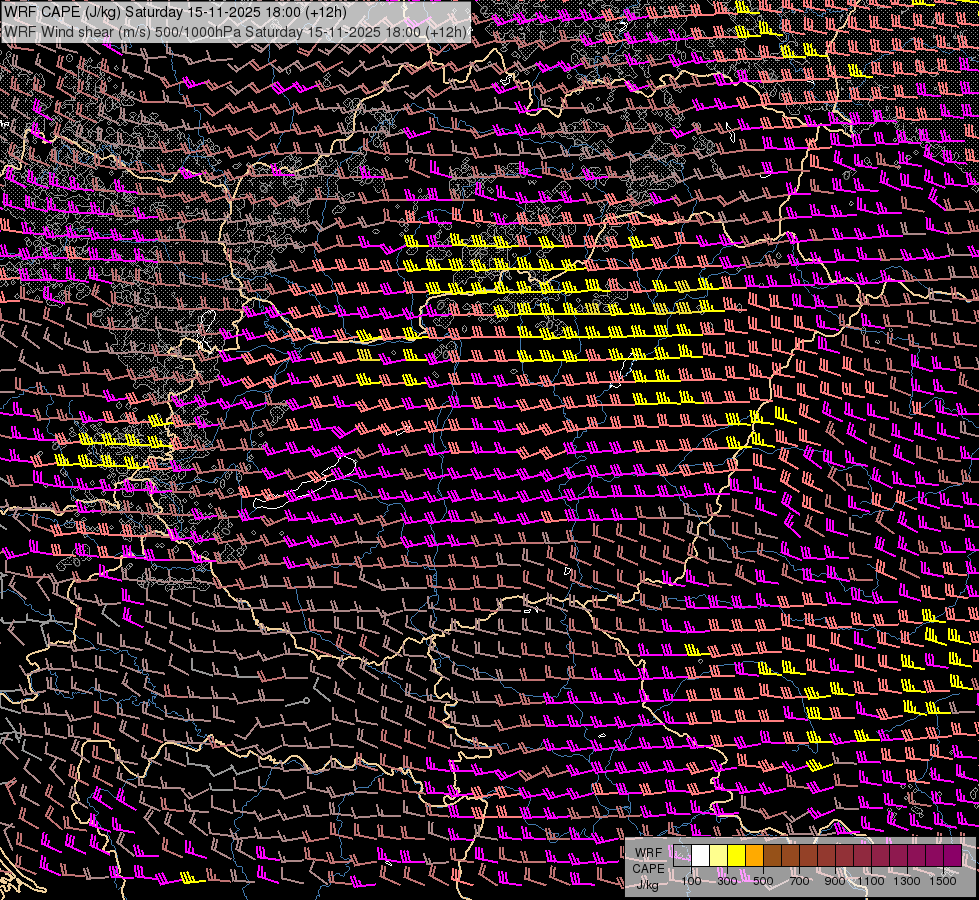Click brown swatch right of 500 tick

pyautogui.click(x=772, y=856)
